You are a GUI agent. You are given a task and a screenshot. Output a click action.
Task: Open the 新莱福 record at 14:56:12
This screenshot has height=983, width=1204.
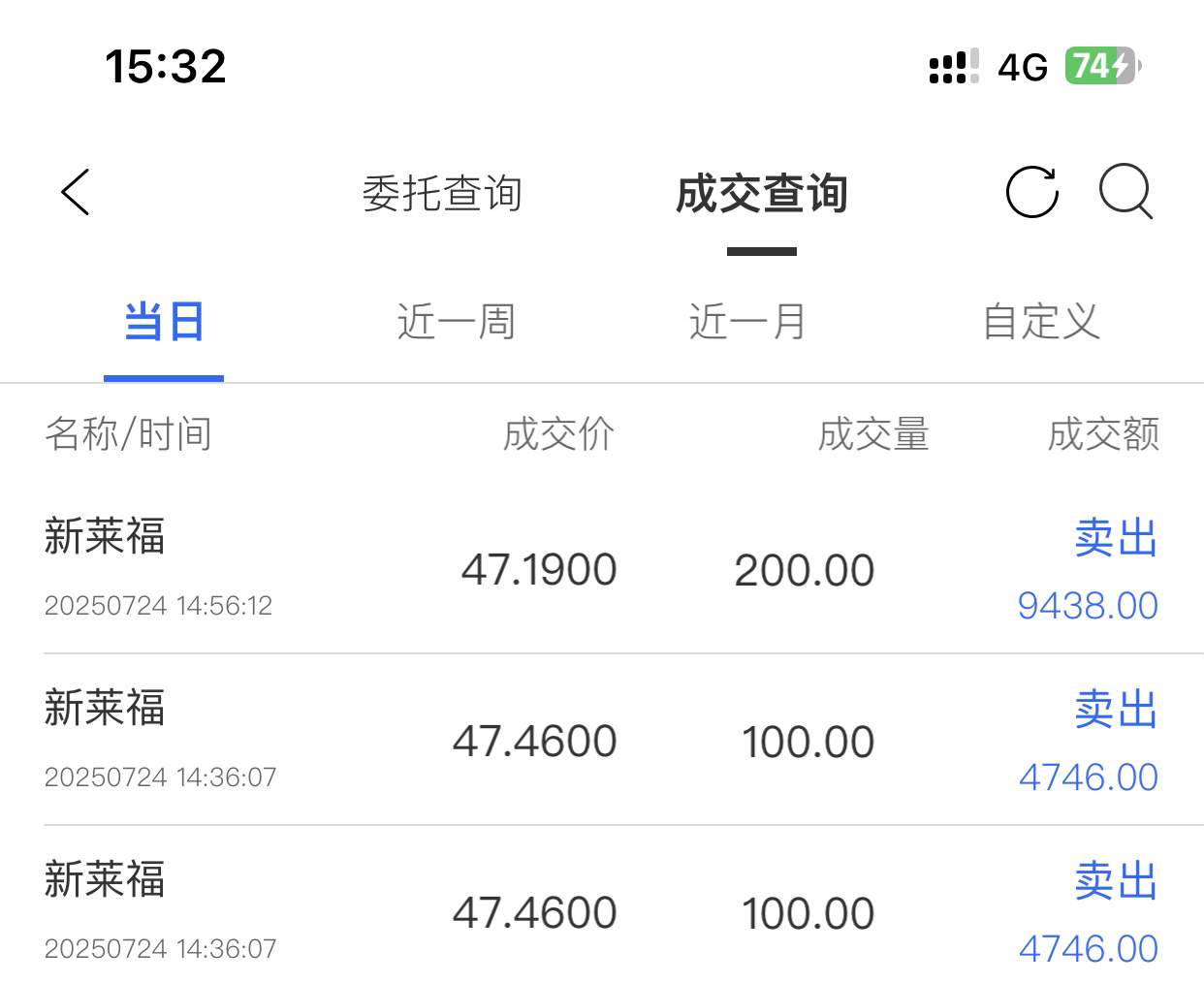602,568
